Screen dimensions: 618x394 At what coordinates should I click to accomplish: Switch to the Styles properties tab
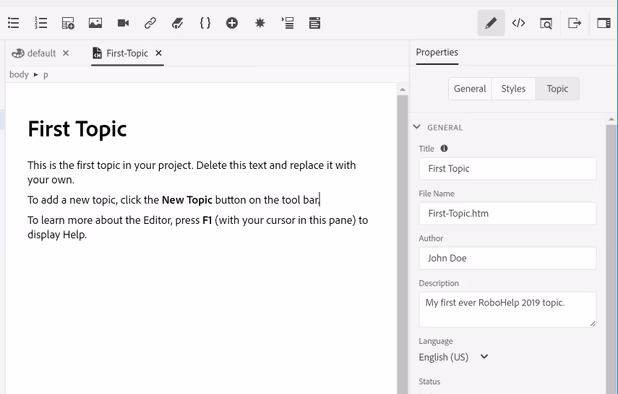click(513, 89)
